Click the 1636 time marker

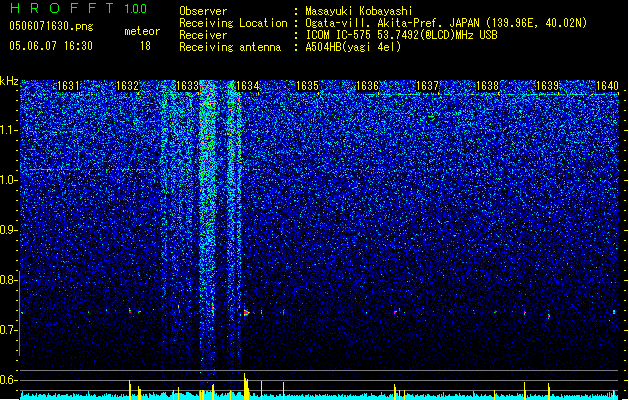click(367, 86)
